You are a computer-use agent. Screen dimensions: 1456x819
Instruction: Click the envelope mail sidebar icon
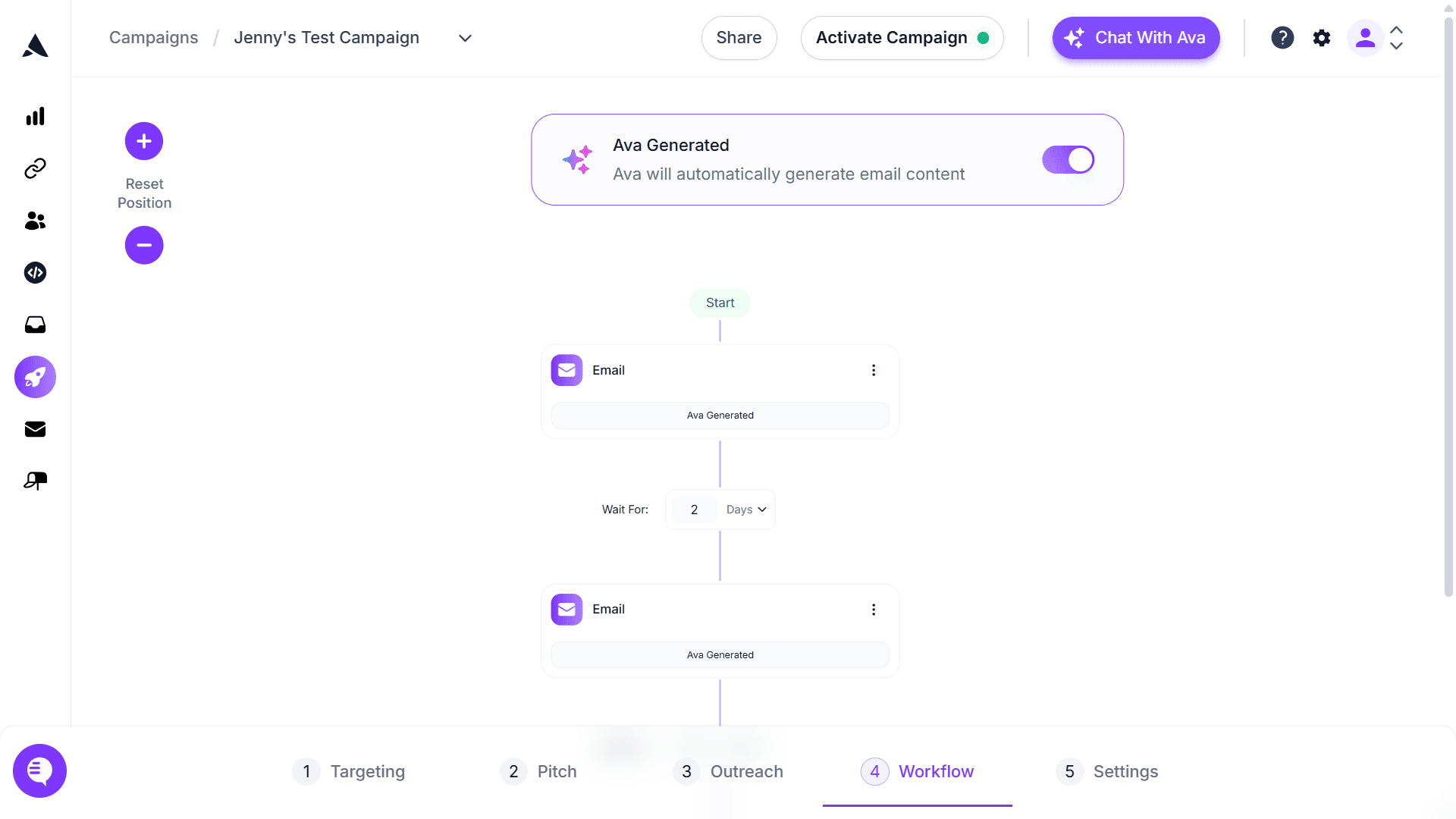pyautogui.click(x=35, y=429)
